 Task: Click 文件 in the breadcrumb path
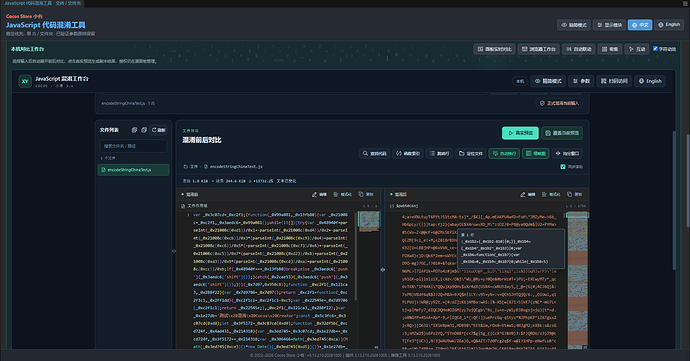click(194, 166)
